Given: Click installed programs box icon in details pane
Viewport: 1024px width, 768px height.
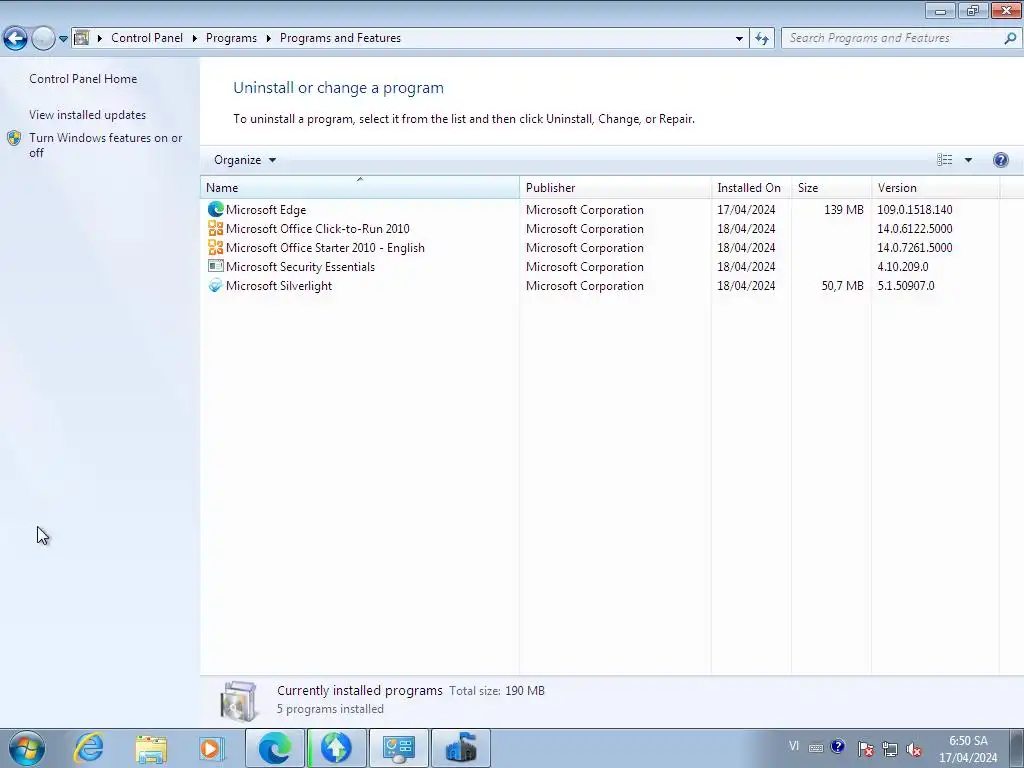Looking at the screenshot, I should (x=238, y=701).
